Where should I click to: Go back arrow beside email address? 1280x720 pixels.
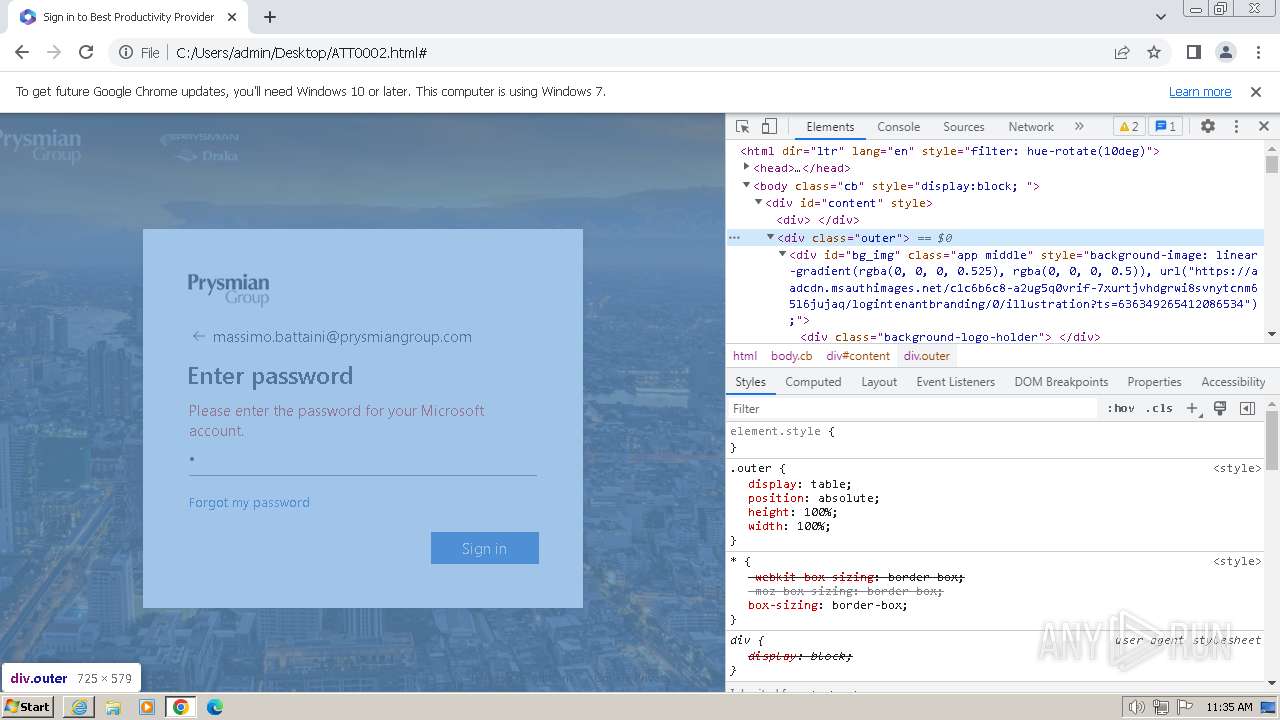click(x=198, y=336)
